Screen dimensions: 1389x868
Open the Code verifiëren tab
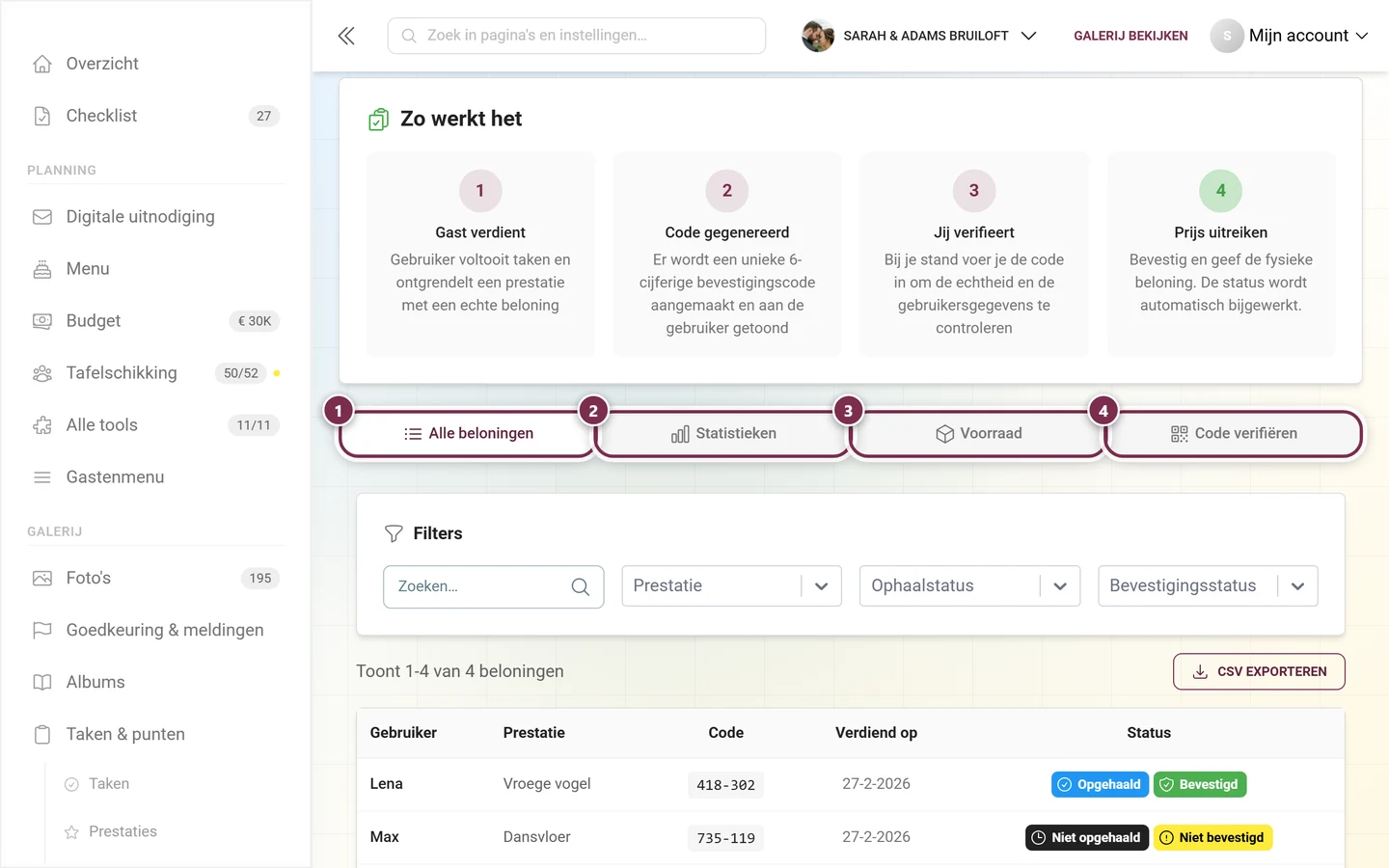point(1234,434)
